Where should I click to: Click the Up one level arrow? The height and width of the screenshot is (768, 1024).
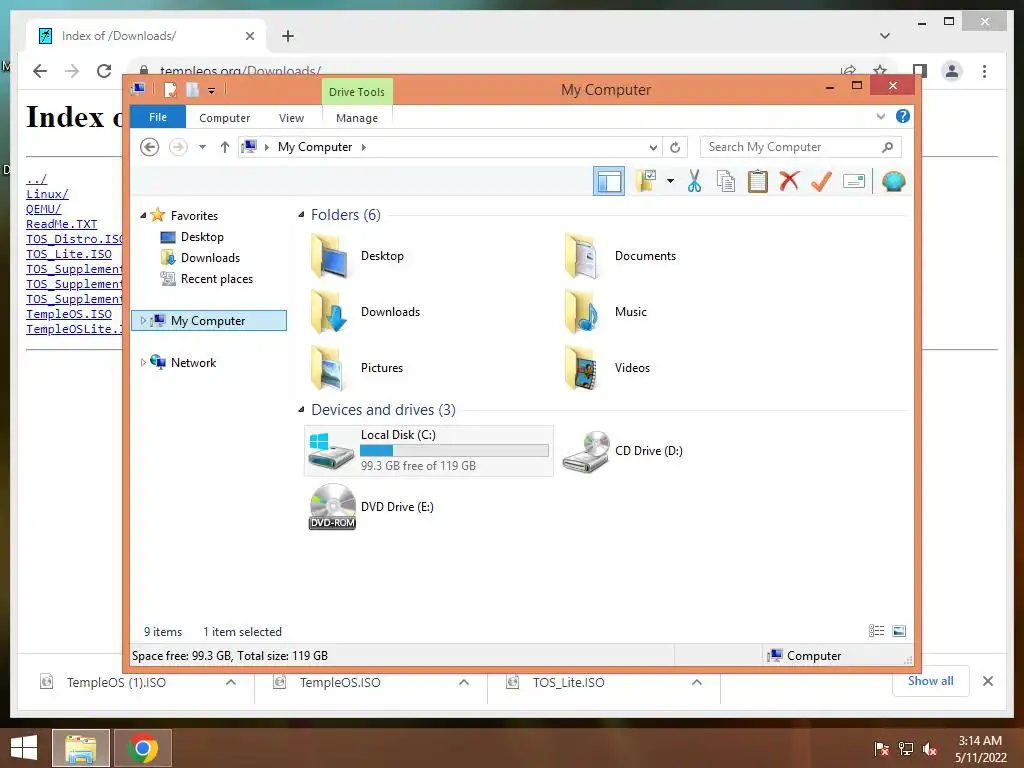click(225, 147)
